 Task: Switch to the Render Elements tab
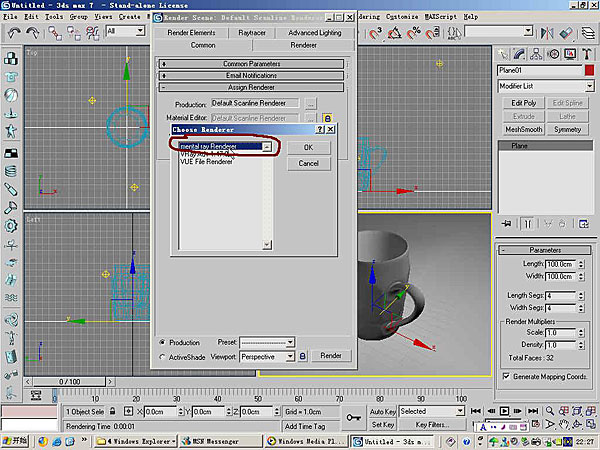coord(191,33)
